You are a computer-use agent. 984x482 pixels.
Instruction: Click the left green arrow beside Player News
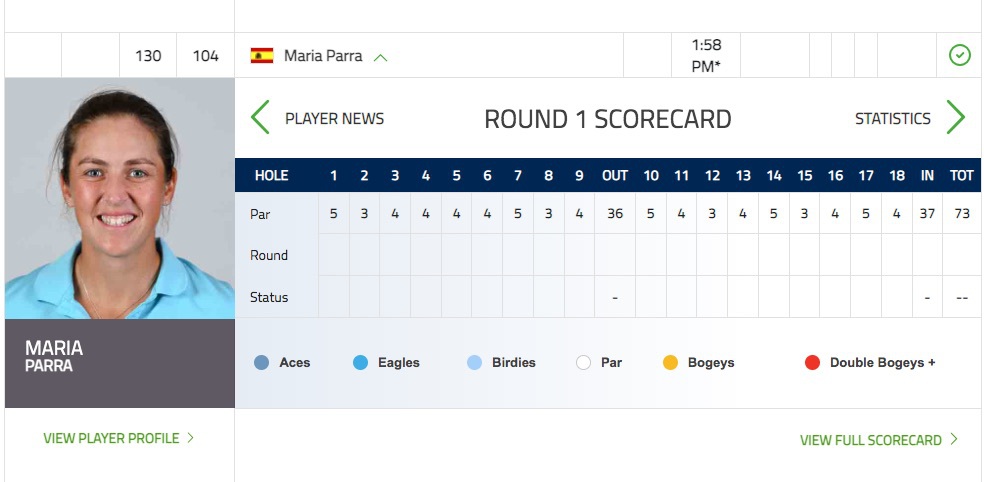pos(260,118)
